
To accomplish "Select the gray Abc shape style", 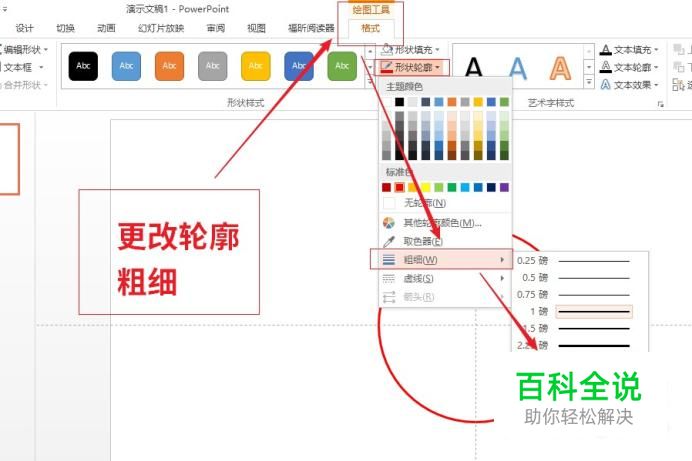I will (x=213, y=66).
